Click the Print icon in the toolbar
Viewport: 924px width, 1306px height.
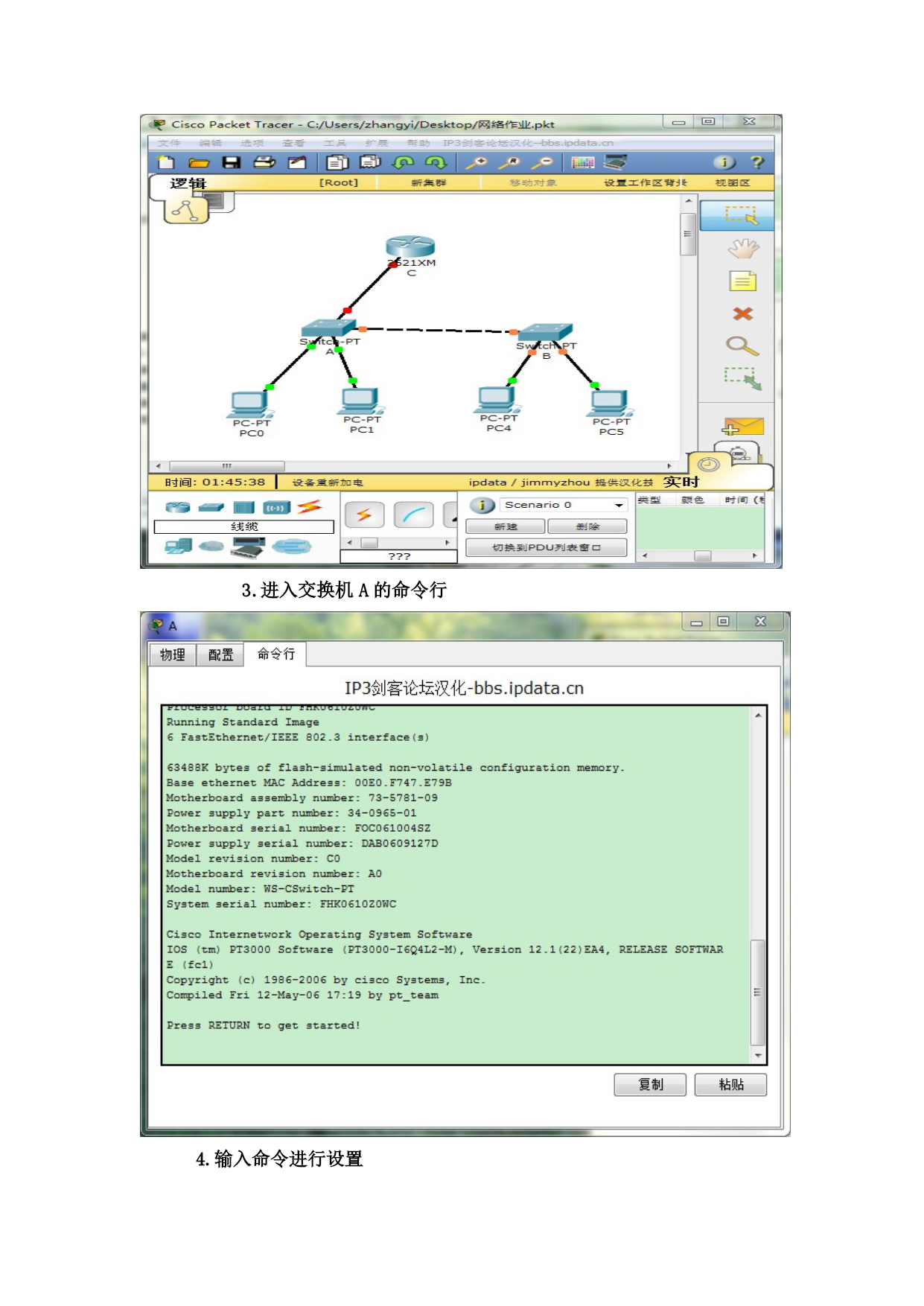click(x=264, y=162)
